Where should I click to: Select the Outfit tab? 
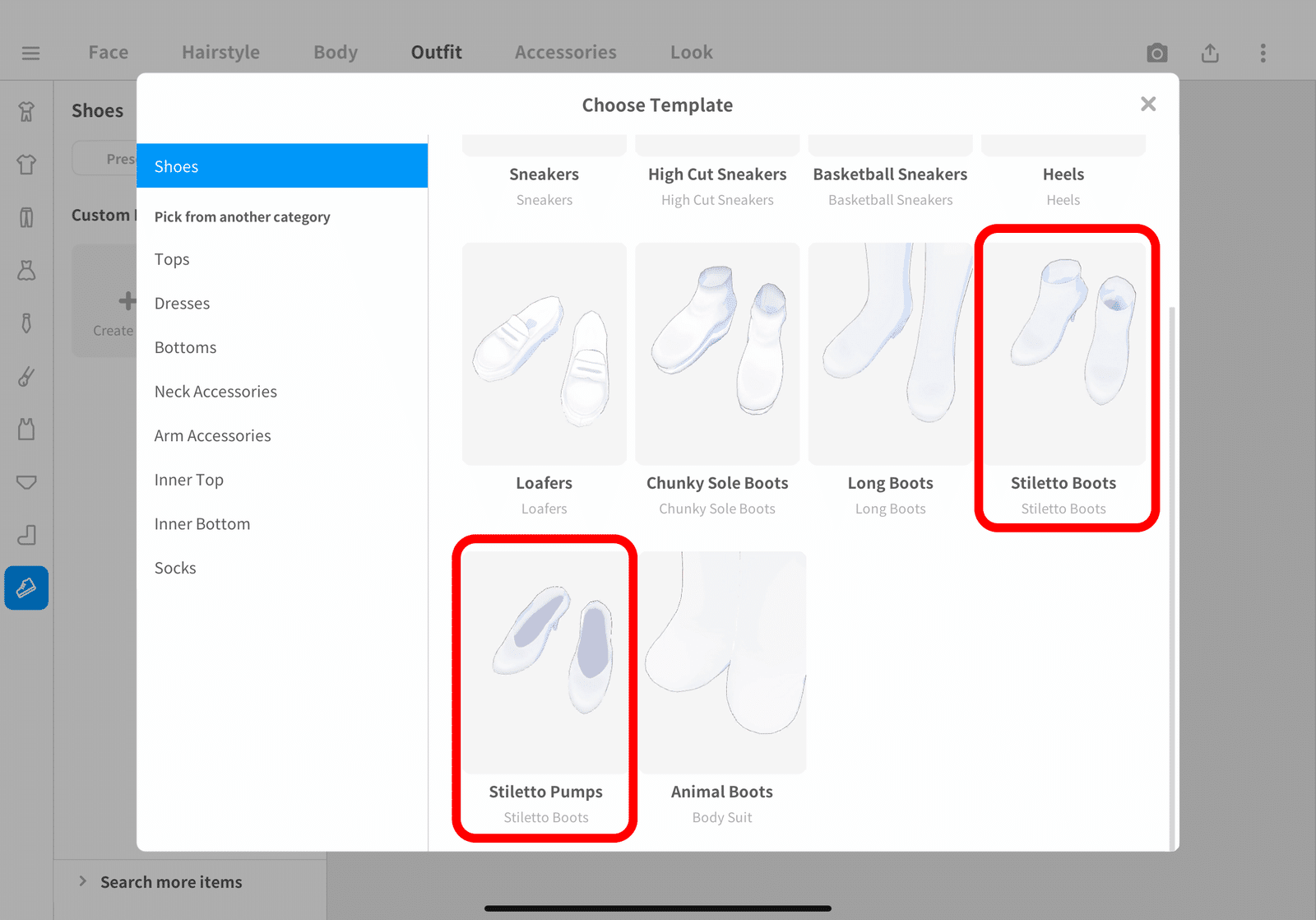coord(437,53)
